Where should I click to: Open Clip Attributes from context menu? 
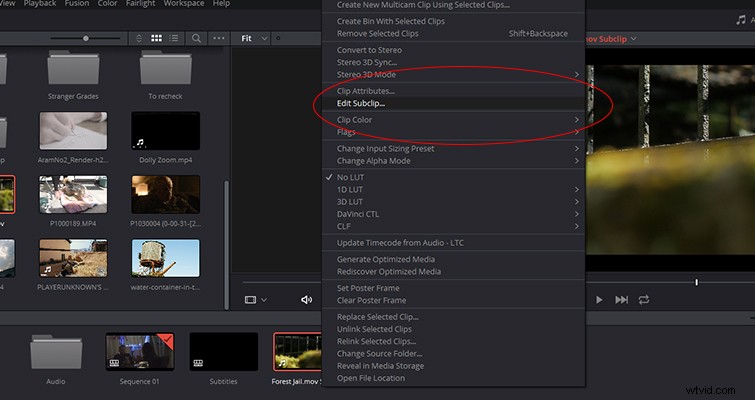point(454,90)
